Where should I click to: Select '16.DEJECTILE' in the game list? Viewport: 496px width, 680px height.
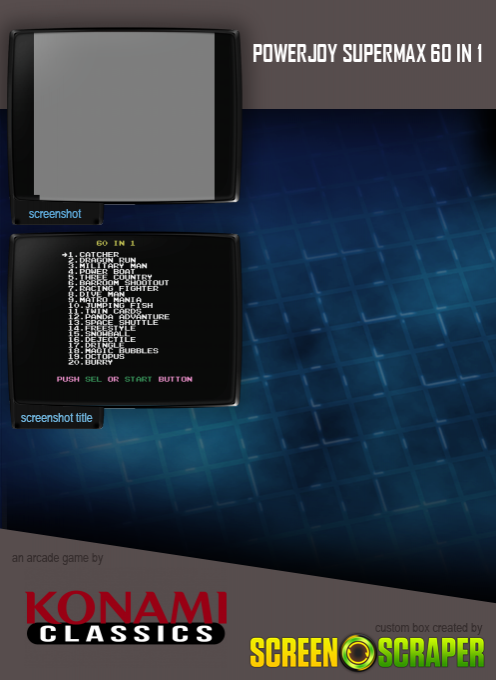point(102,339)
